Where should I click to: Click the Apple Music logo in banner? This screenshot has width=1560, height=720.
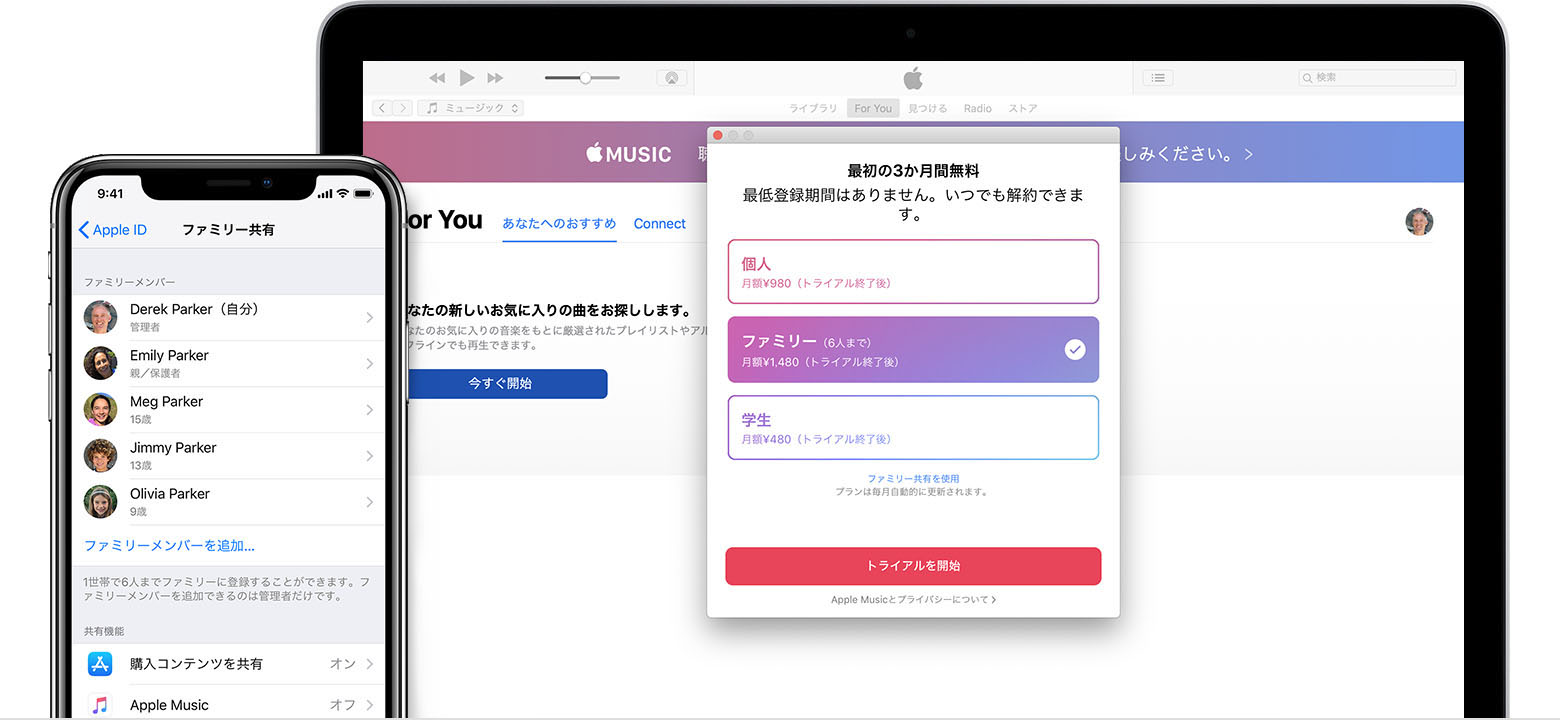pyautogui.click(x=628, y=154)
